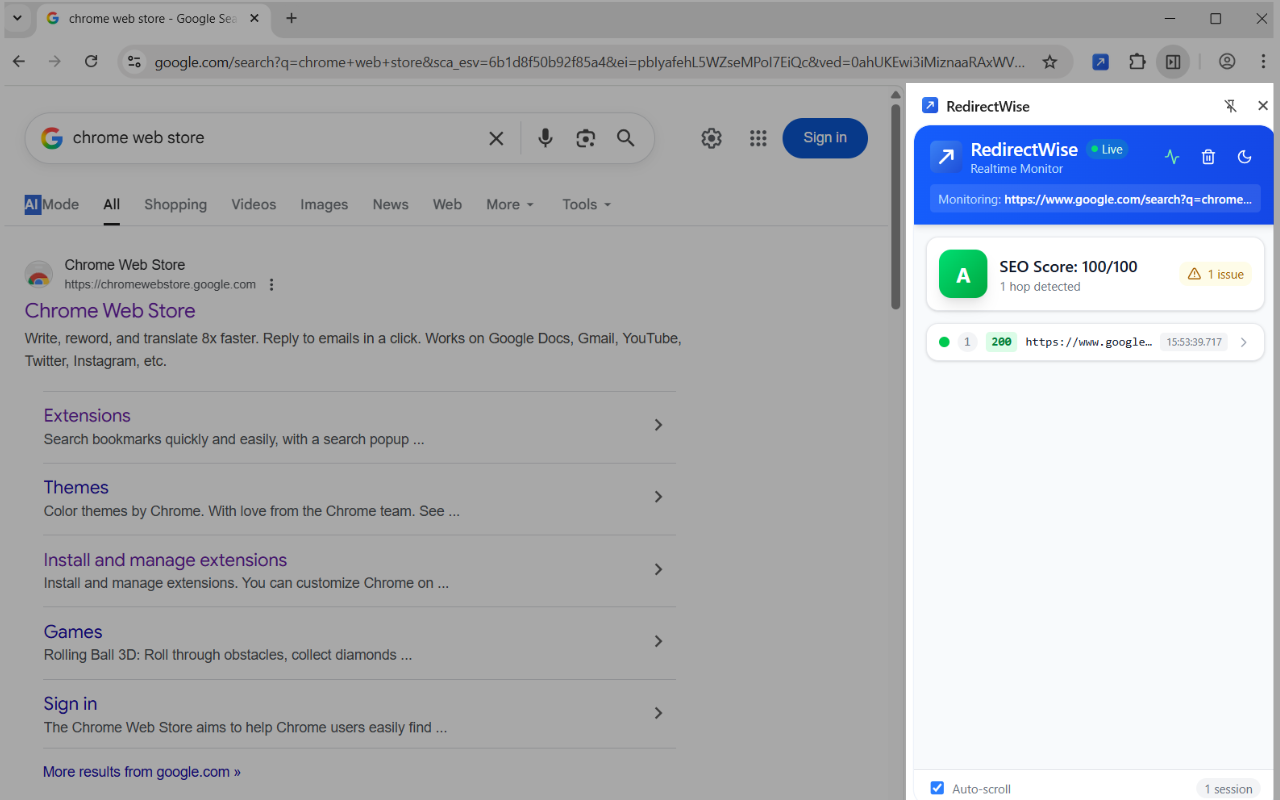Focus the browser address bar URL
The height and width of the screenshot is (800, 1280).
(590, 62)
